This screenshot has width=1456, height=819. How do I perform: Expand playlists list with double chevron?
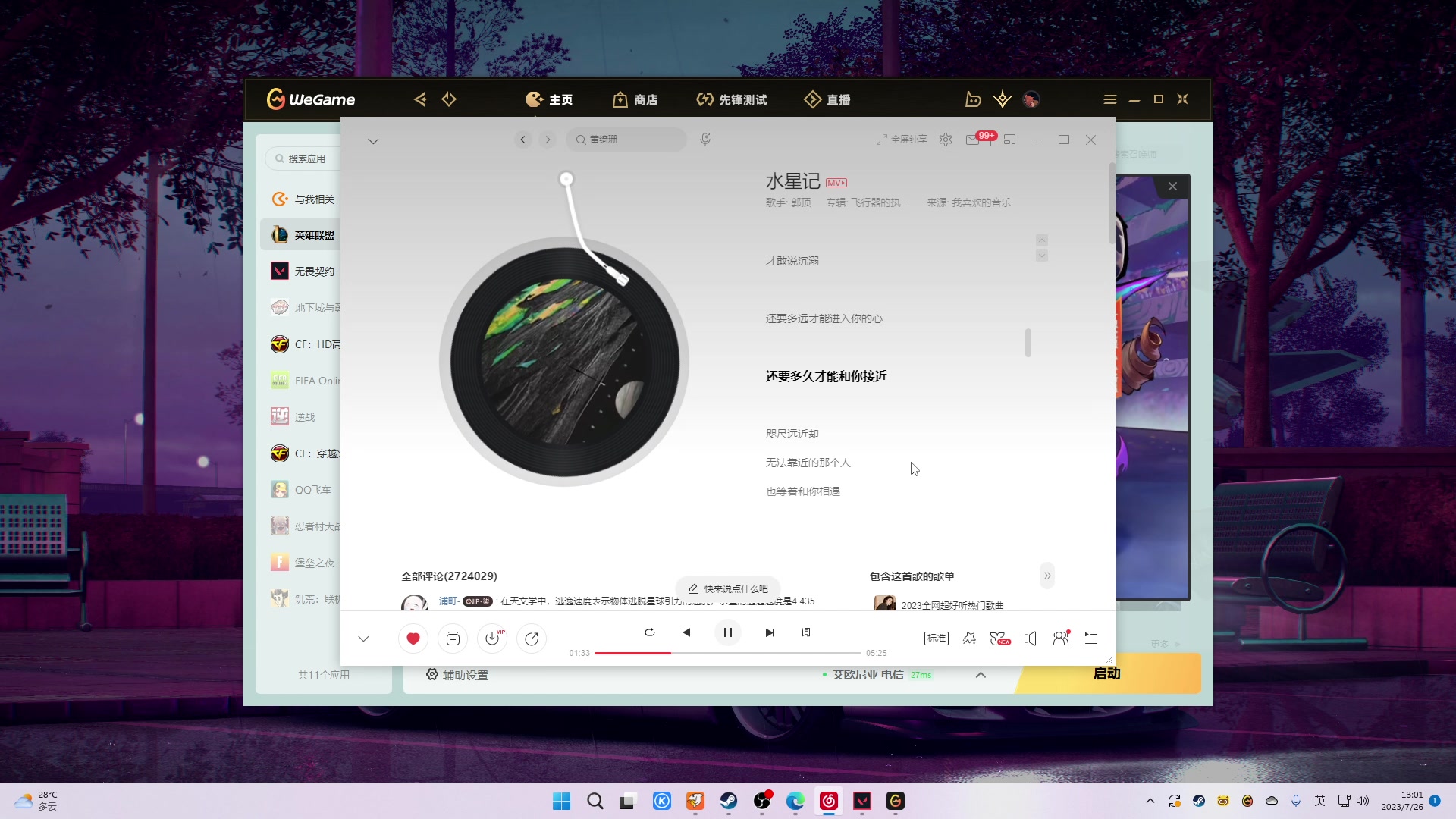1047,576
